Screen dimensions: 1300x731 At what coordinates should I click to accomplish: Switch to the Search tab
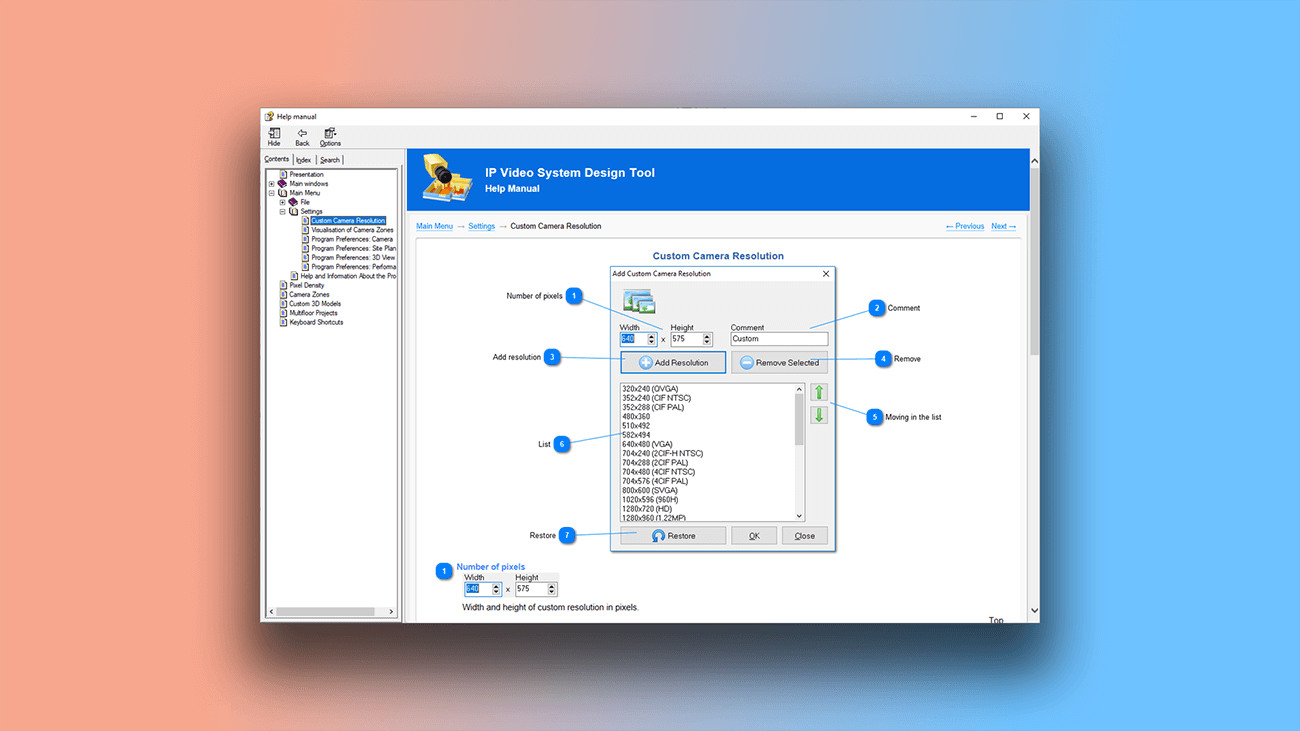(329, 159)
